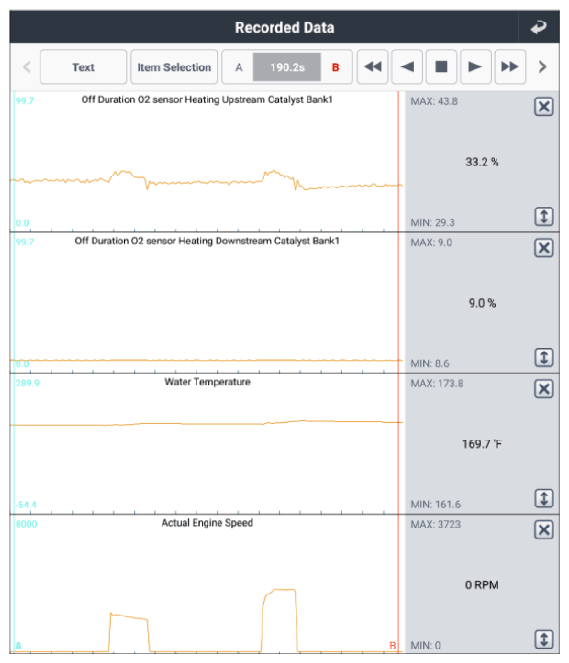Expand the Water Temperature graph vertically
Viewport: 569px width, 663px height.
tap(544, 498)
